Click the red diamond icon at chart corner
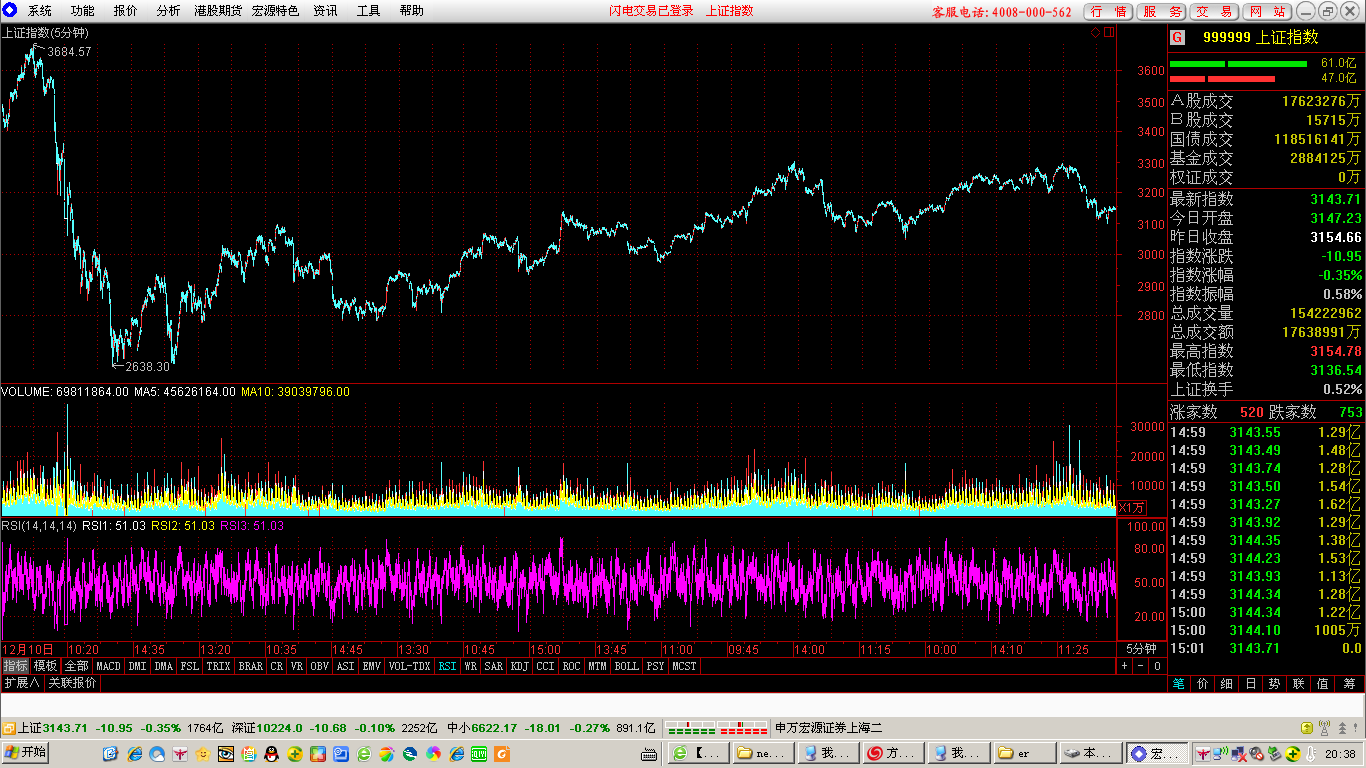The height and width of the screenshot is (768, 1366). click(x=1095, y=32)
